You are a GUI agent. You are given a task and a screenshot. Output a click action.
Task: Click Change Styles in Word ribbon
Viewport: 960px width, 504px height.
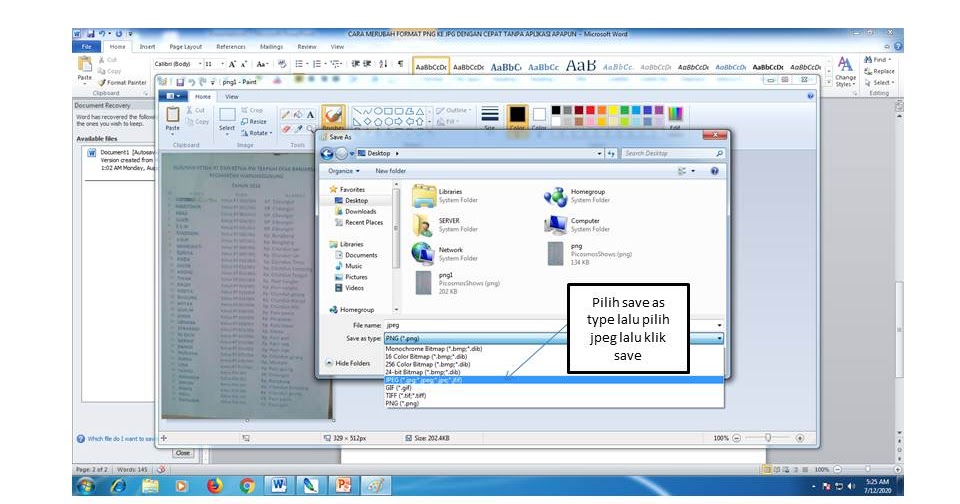click(x=846, y=71)
